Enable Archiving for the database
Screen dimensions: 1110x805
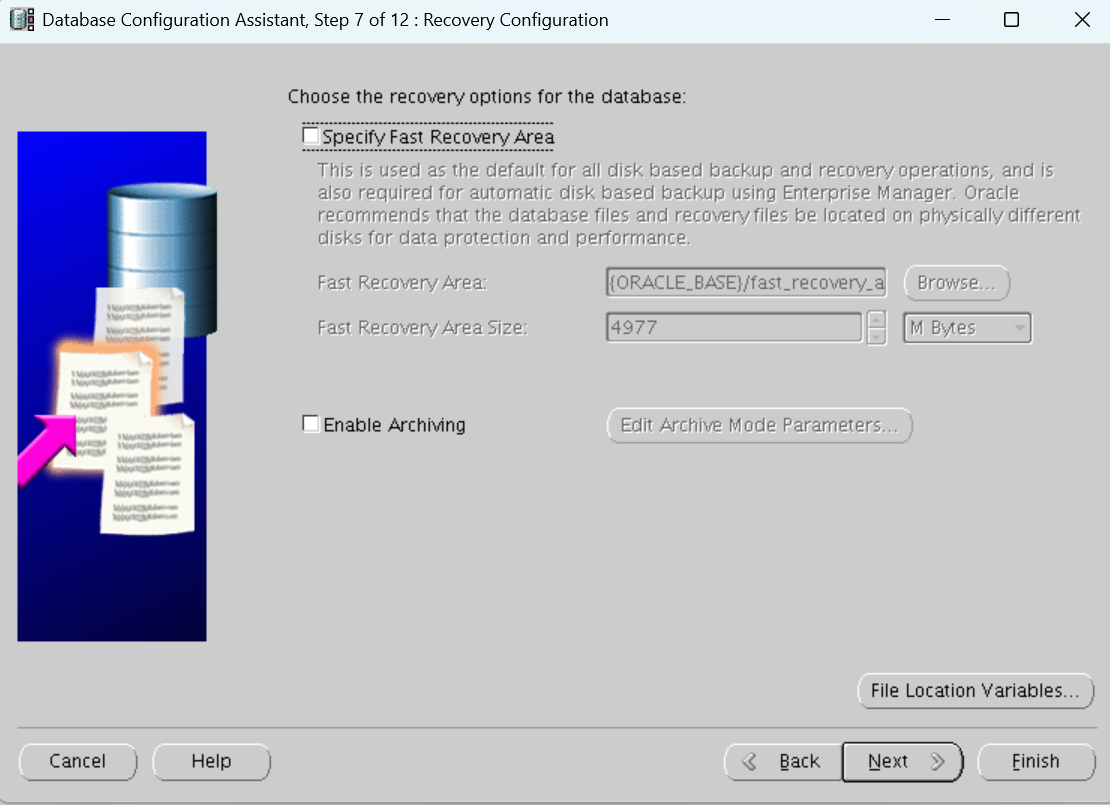click(x=311, y=423)
